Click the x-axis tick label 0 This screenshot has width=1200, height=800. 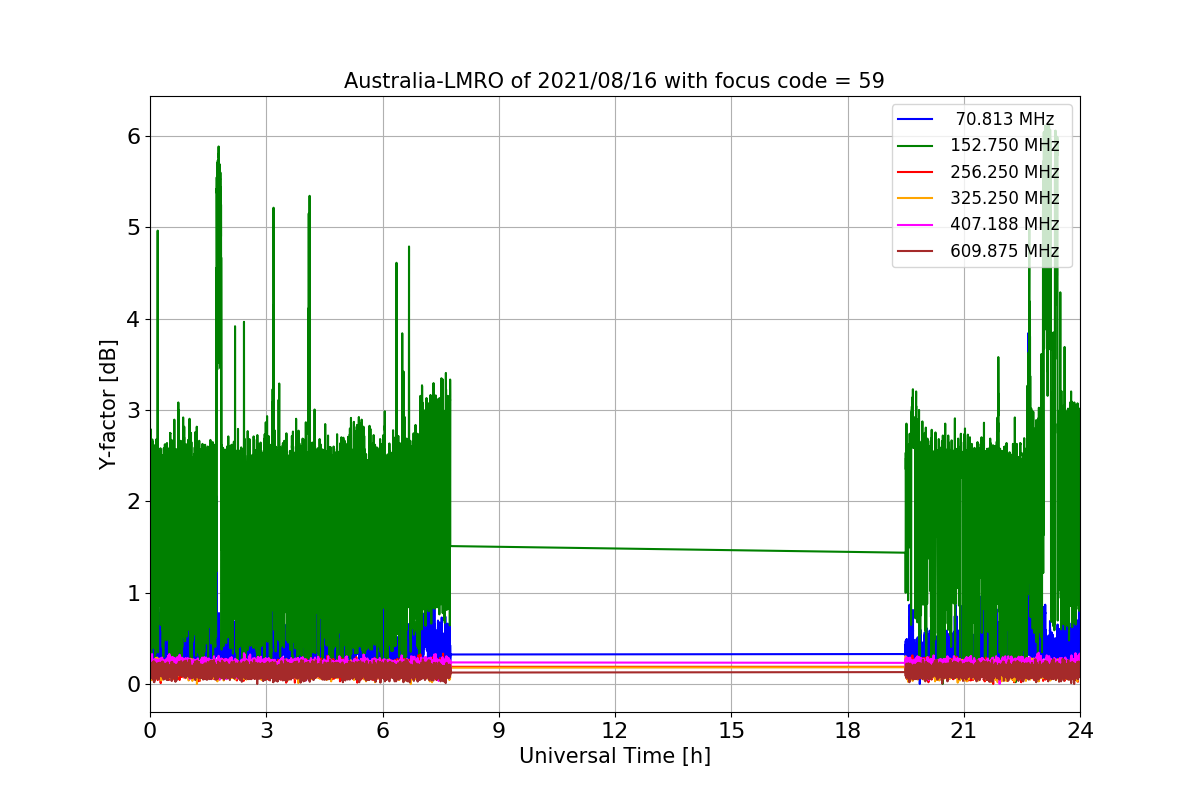150,730
